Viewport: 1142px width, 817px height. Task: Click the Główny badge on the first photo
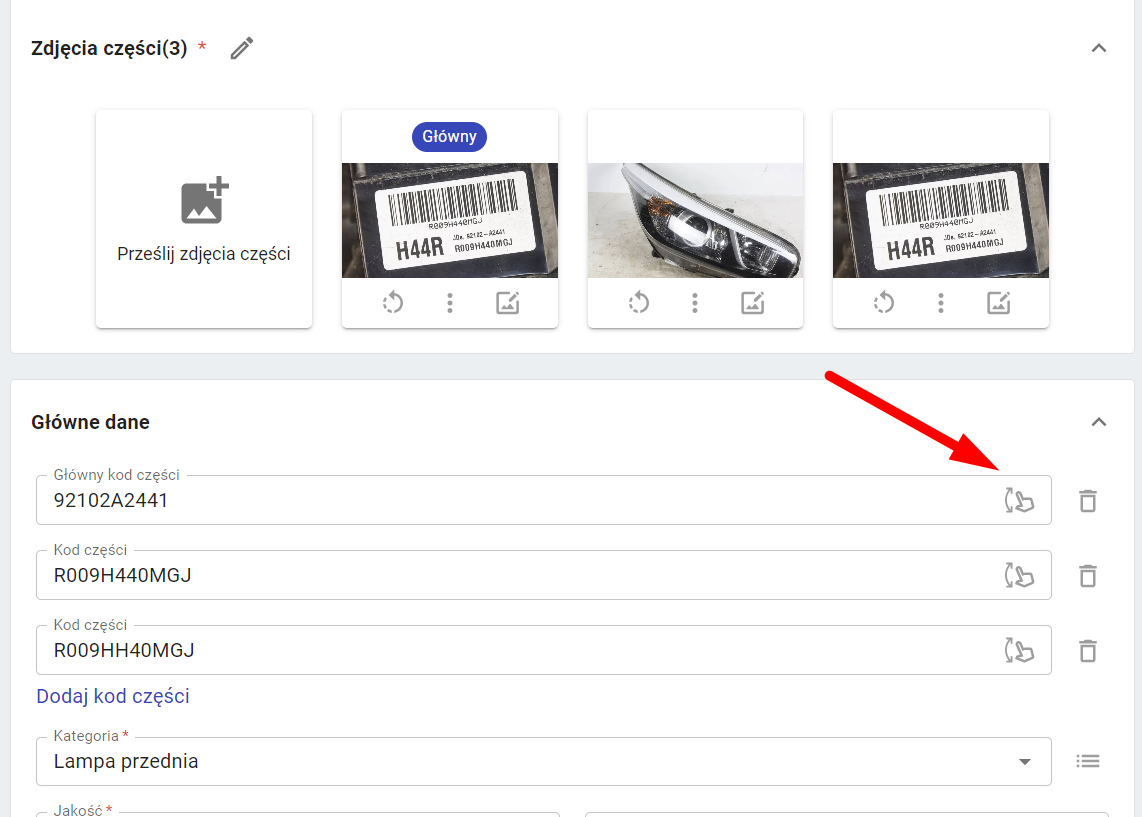tap(449, 137)
